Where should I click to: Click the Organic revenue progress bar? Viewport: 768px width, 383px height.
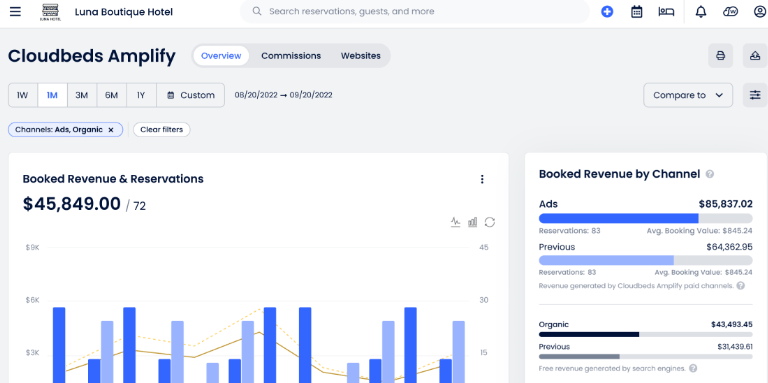pyautogui.click(x=646, y=335)
